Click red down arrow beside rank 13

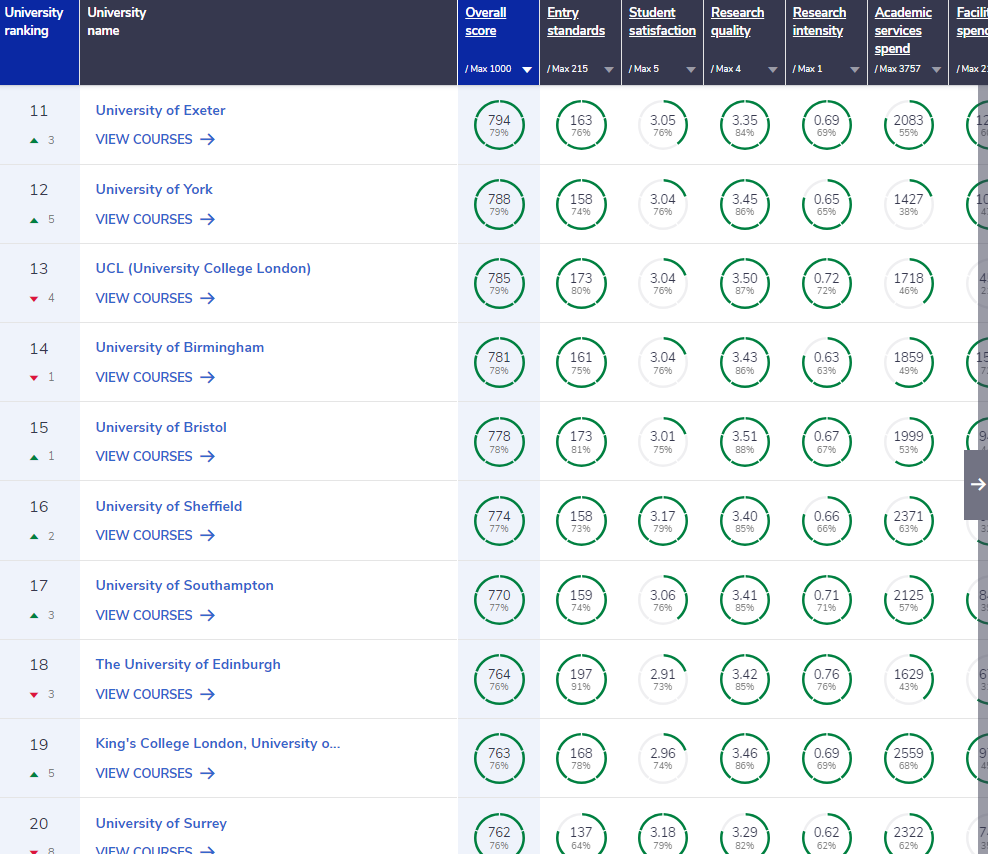34,299
